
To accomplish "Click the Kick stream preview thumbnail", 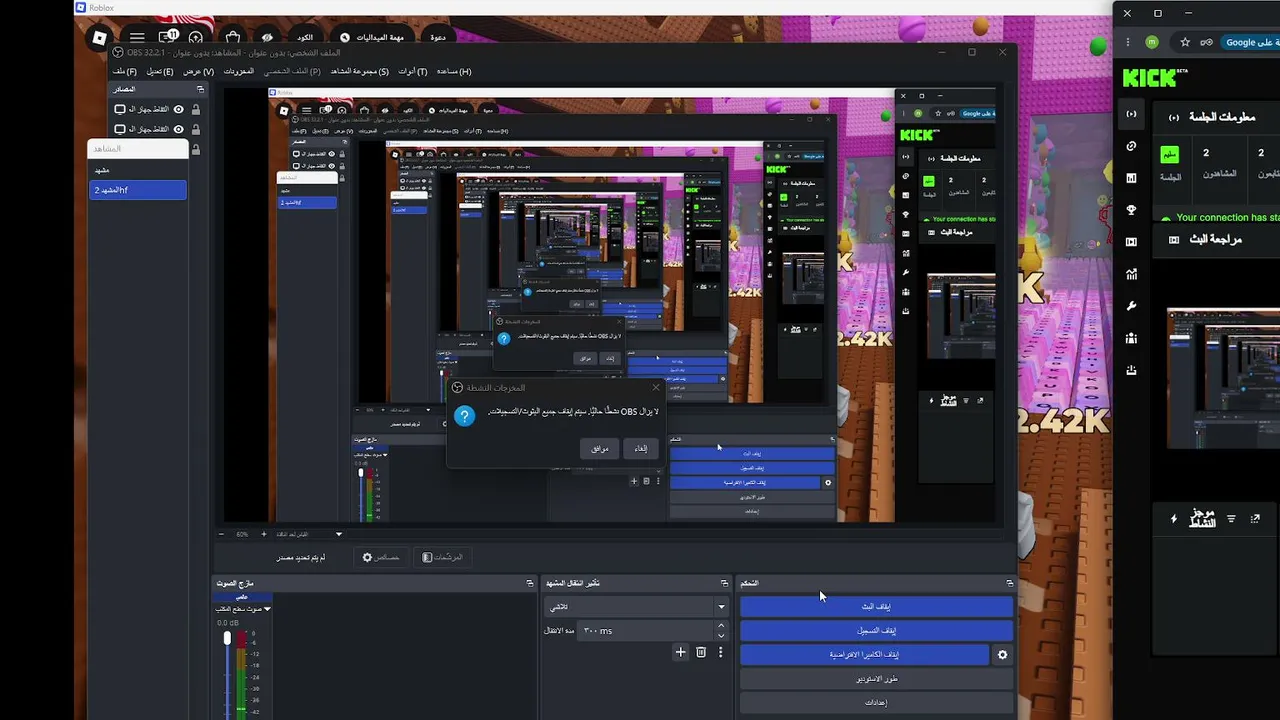I will click(x=1223, y=379).
